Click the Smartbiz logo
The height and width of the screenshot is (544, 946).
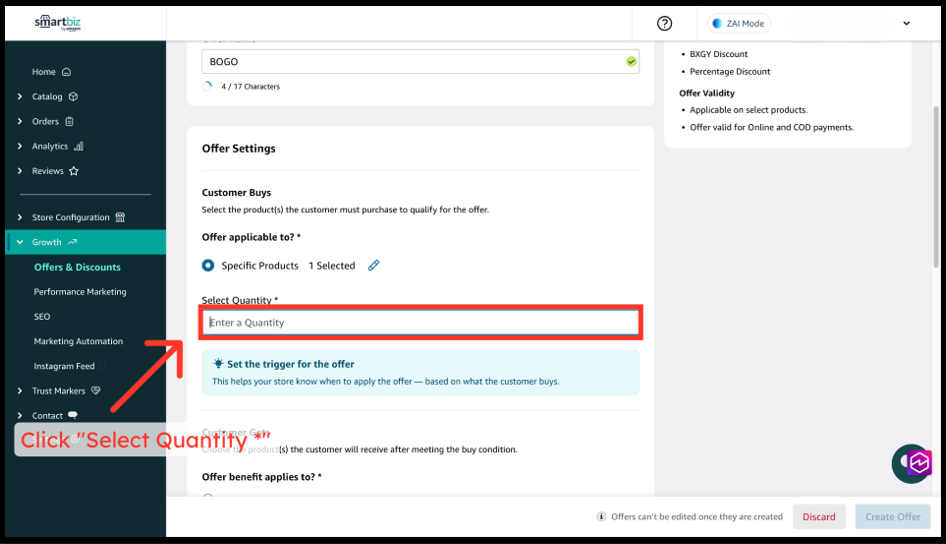pyautogui.click(x=57, y=23)
